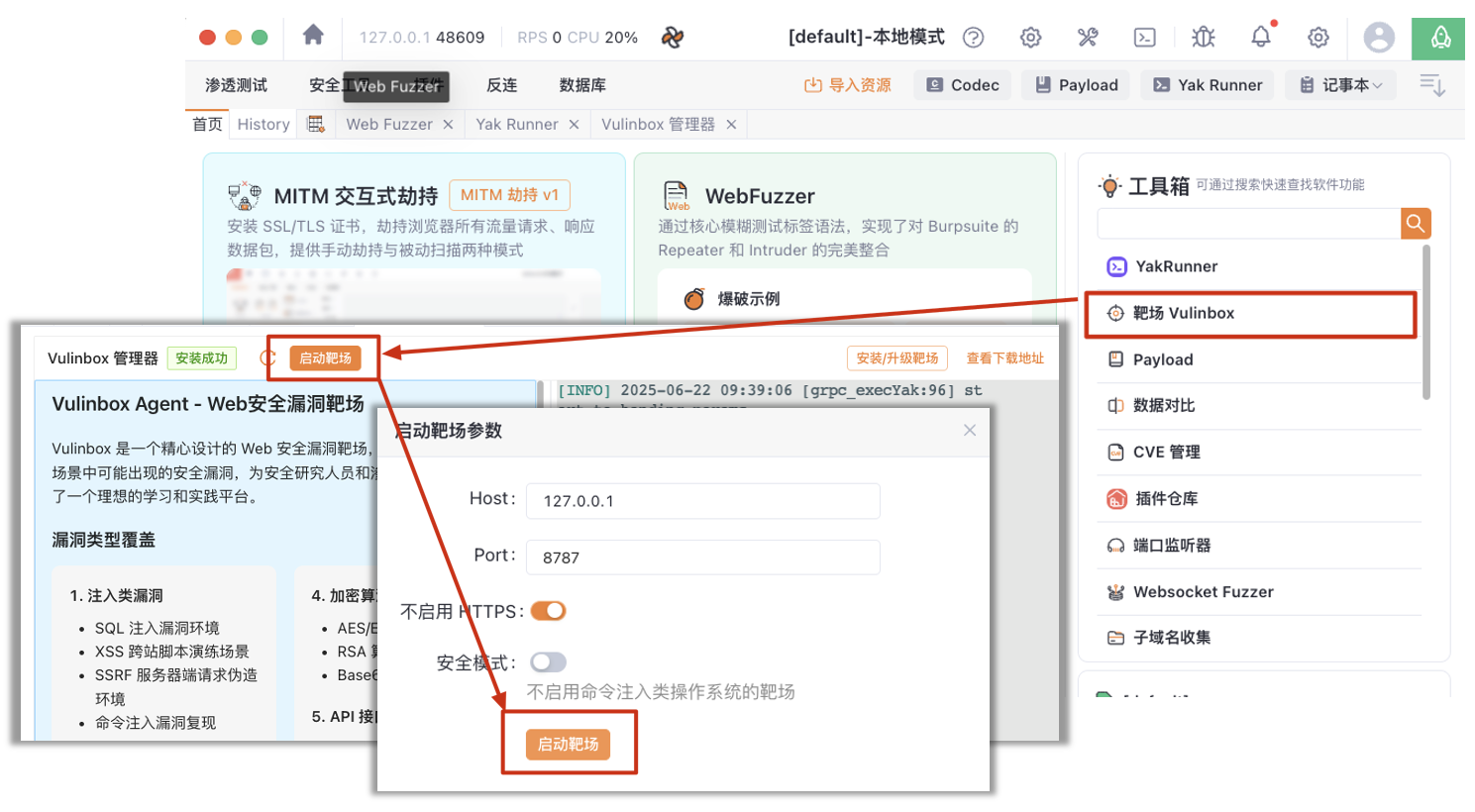Open the gear settings icon near avatar

click(1318, 38)
